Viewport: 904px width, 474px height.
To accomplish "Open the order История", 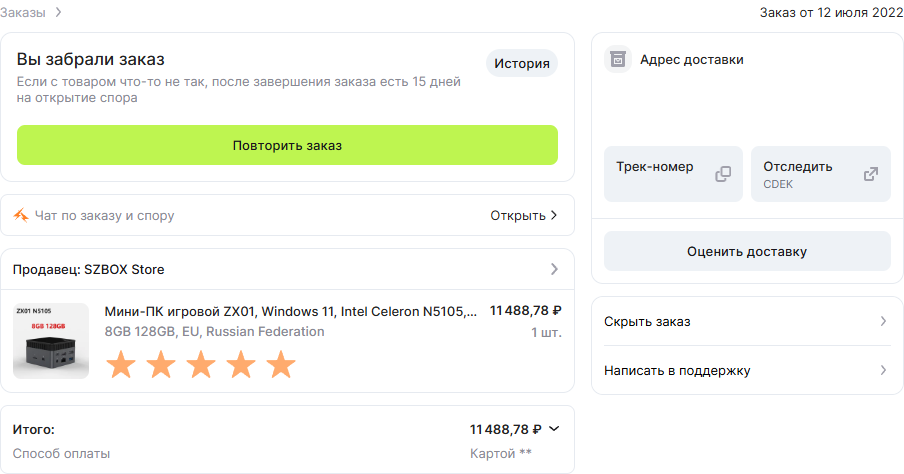I will [x=522, y=63].
